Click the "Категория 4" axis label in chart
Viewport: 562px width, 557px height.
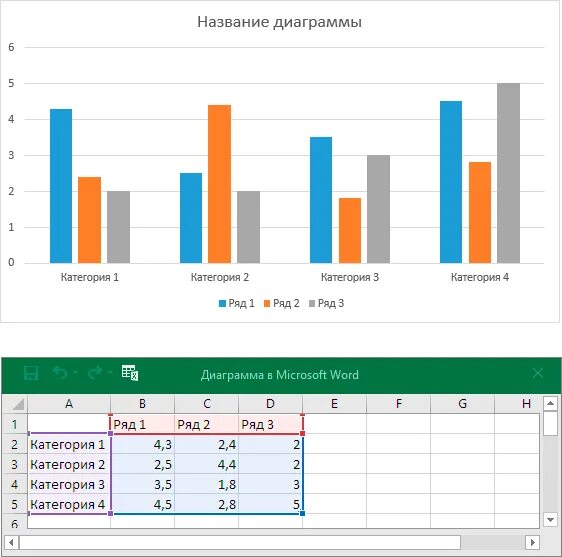pyautogui.click(x=480, y=277)
